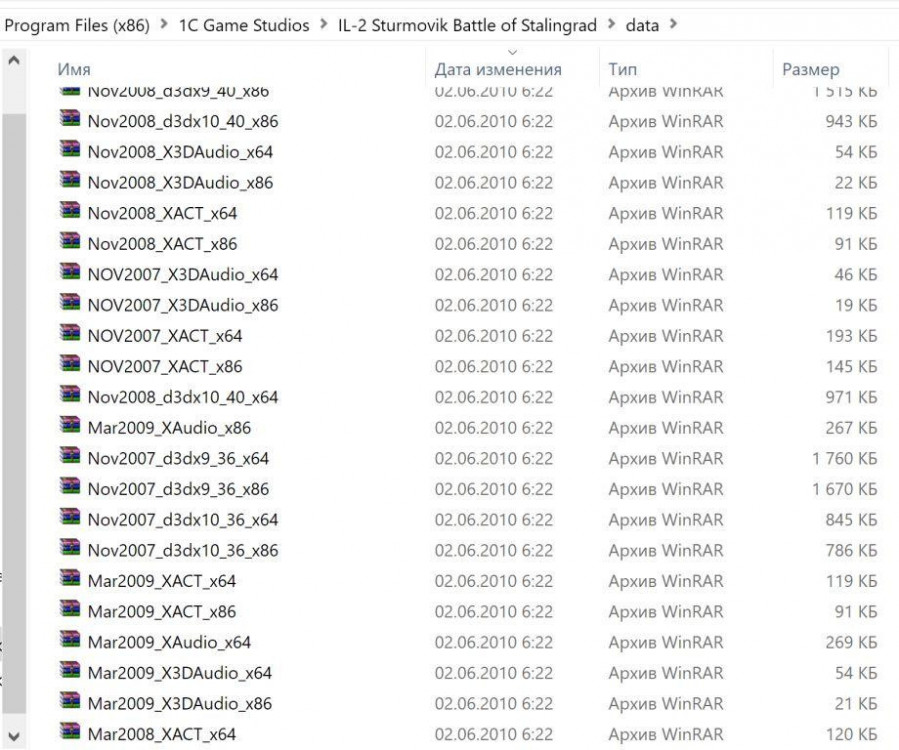The image size is (899, 750).
Task: Click WinRAR icon of Mar2008_XACT_x64
Action: [x=70, y=732]
